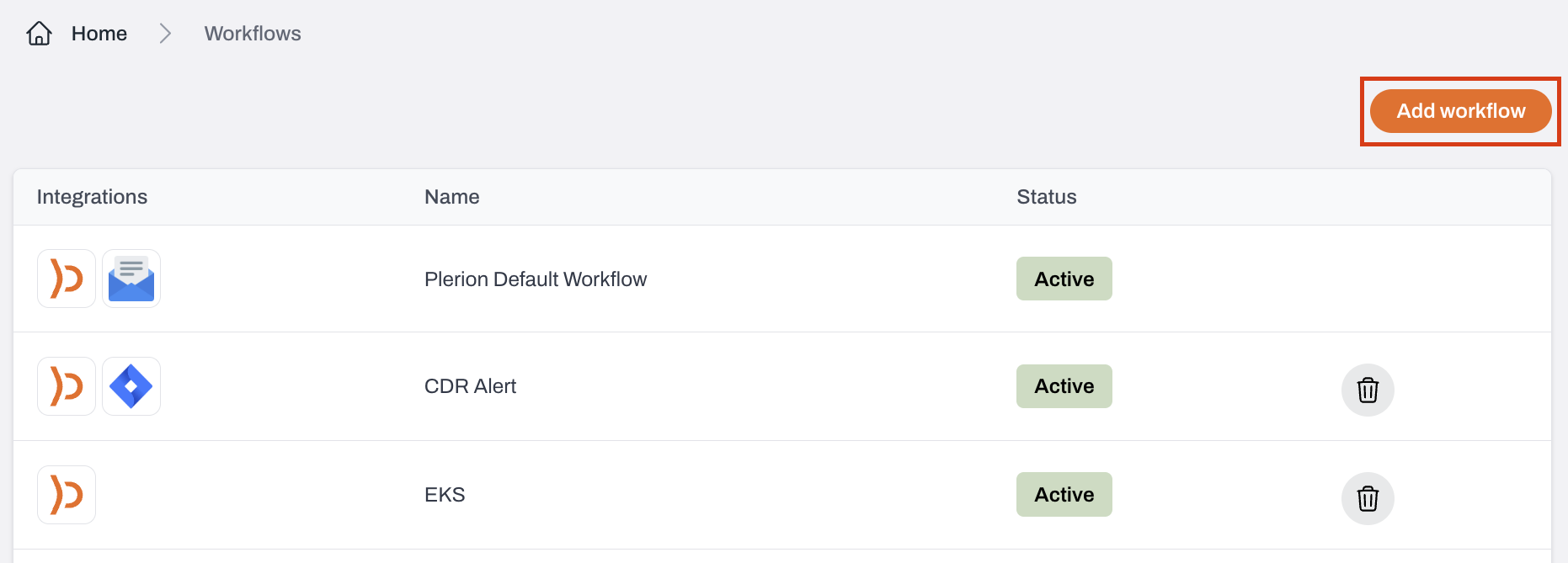1568x563 pixels.
Task: Click Active status of CDR Alert
Action: 1064,386
